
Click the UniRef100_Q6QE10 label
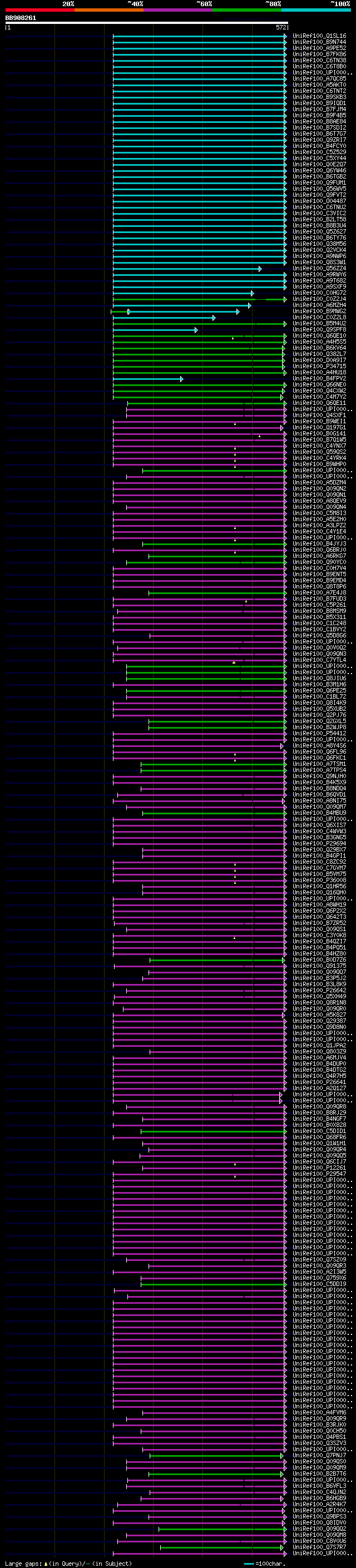tap(319, 336)
